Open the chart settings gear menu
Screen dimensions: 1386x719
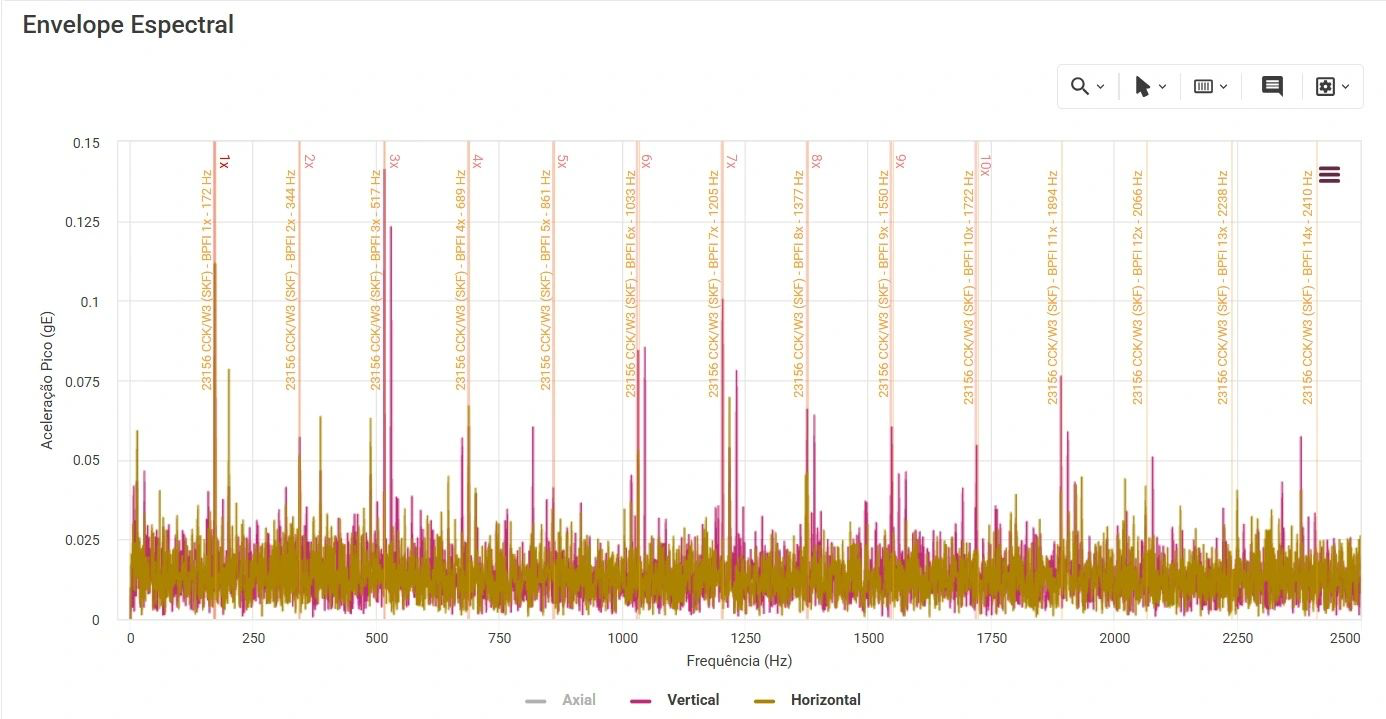pyautogui.click(x=1333, y=87)
